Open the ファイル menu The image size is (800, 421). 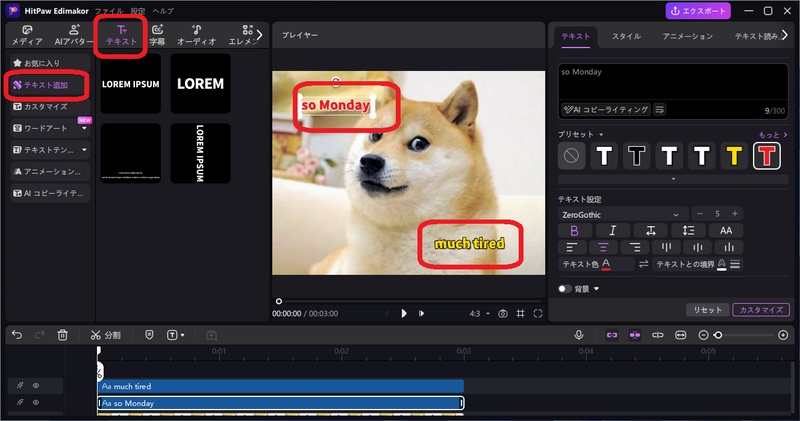tap(109, 11)
